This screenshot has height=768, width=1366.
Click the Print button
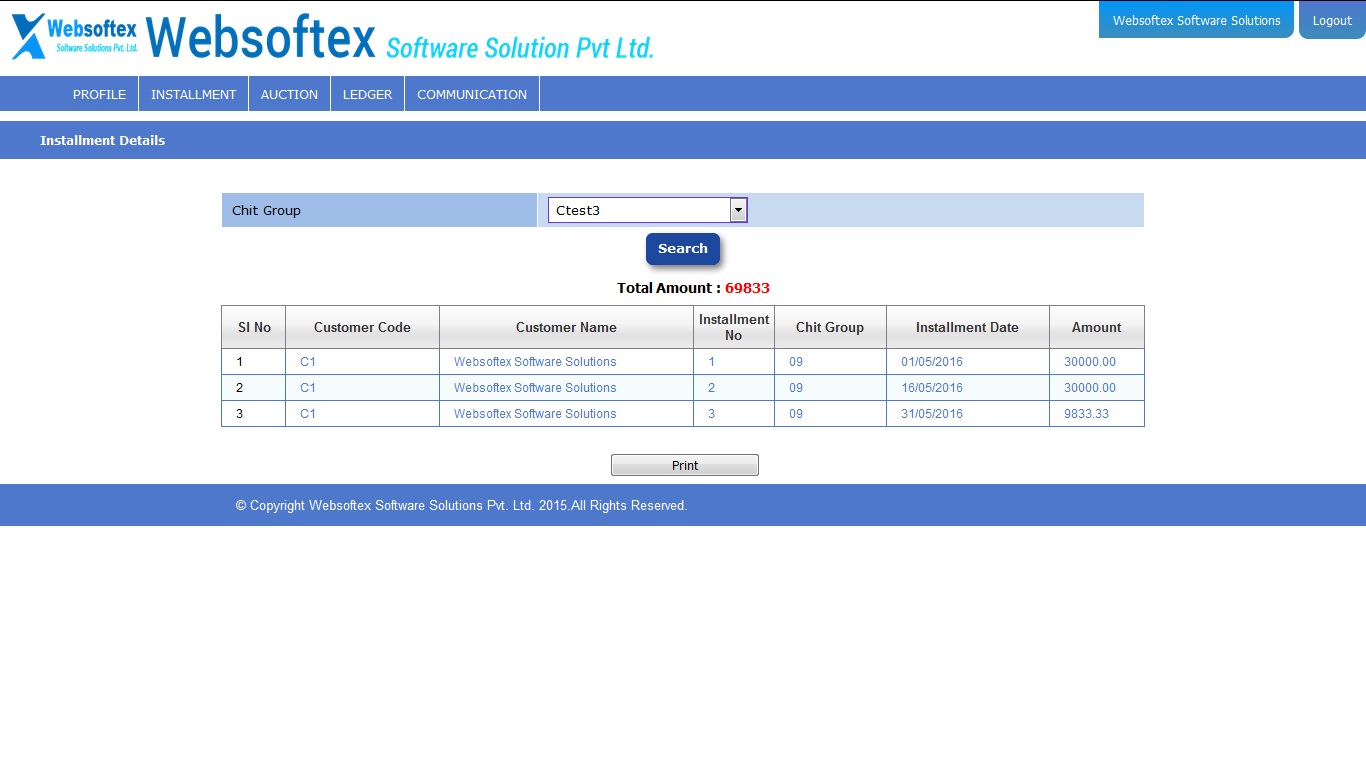pyautogui.click(x=685, y=465)
